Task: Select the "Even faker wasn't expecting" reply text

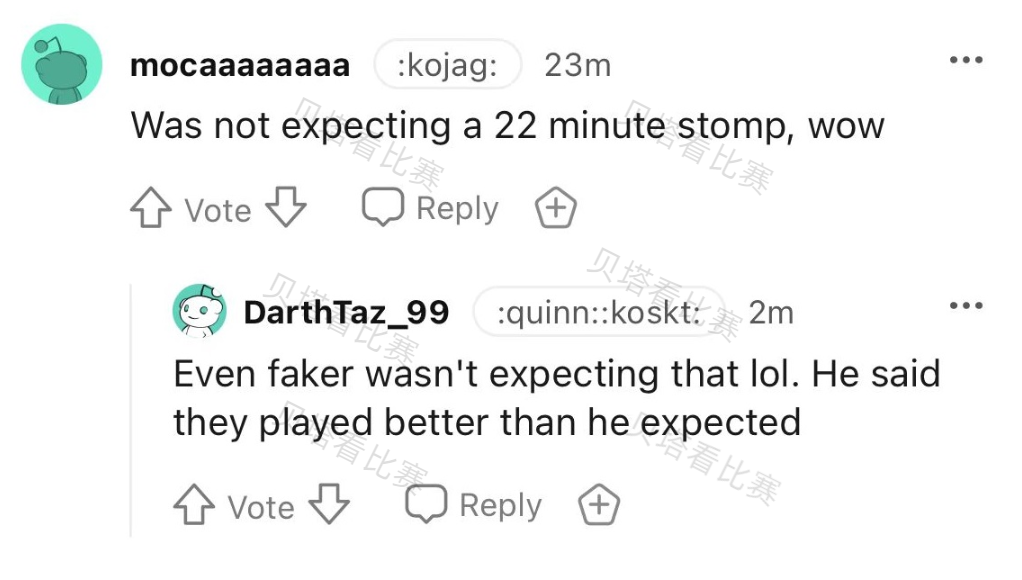Action: pos(556,398)
